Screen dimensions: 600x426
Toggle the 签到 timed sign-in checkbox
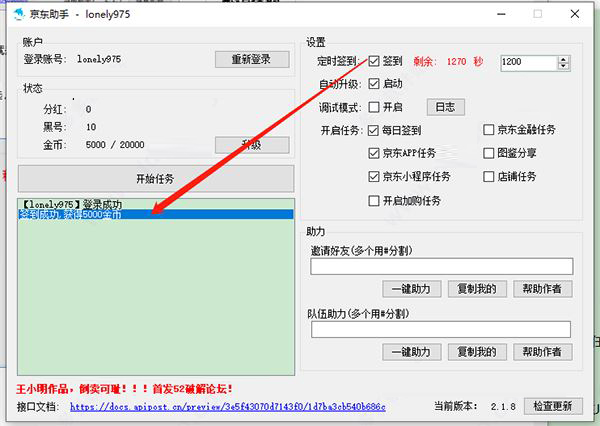click(374, 61)
